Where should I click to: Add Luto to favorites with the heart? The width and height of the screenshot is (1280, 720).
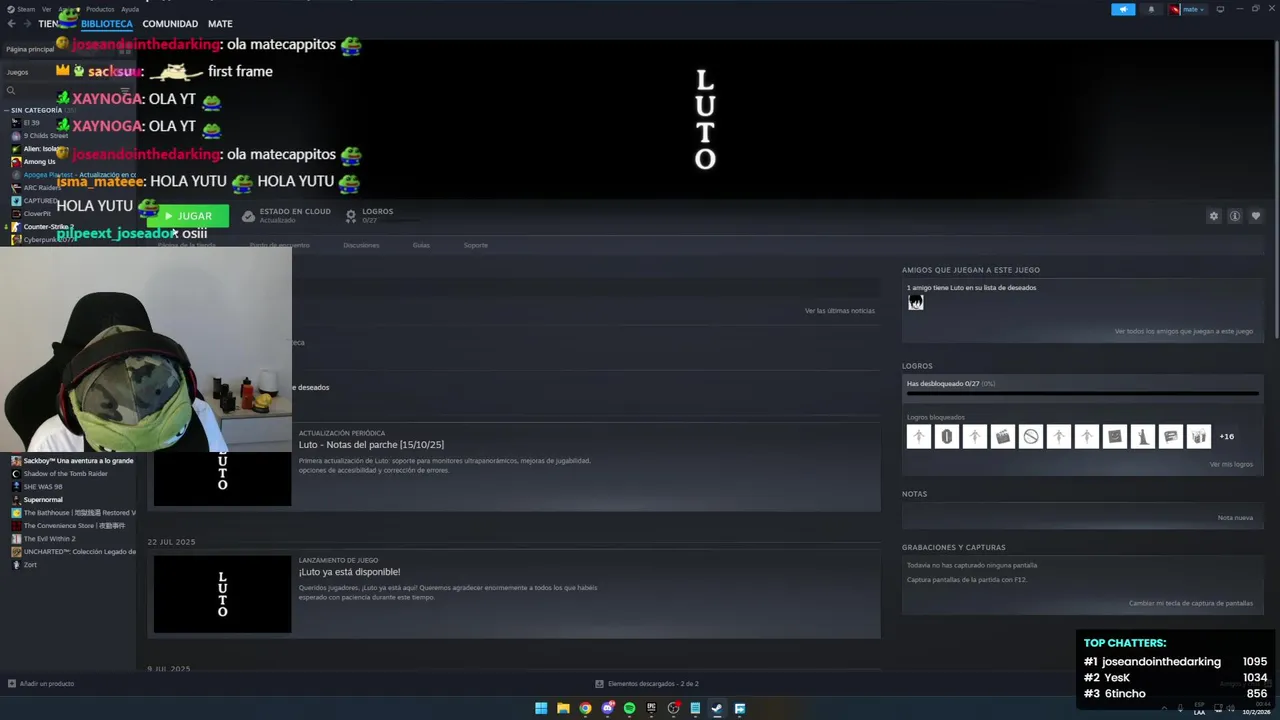1256,216
